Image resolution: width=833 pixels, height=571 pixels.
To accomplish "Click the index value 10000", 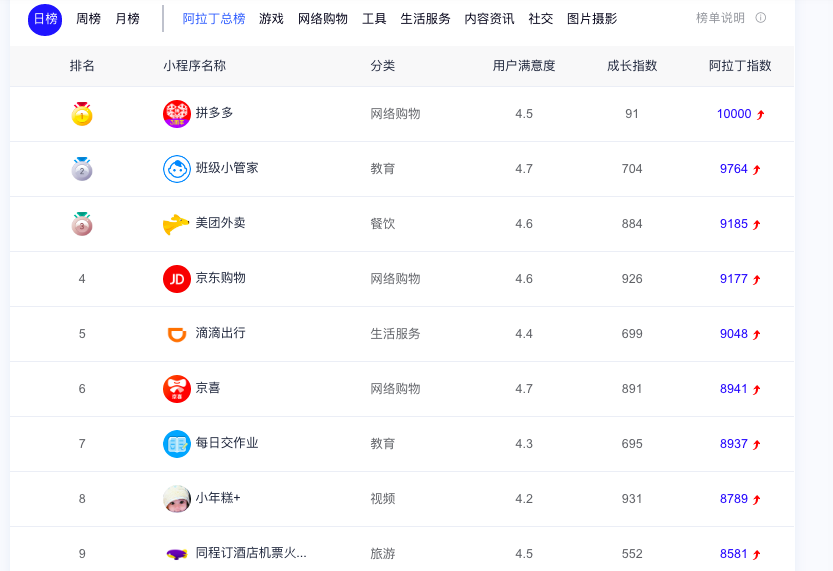I will 734,114.
